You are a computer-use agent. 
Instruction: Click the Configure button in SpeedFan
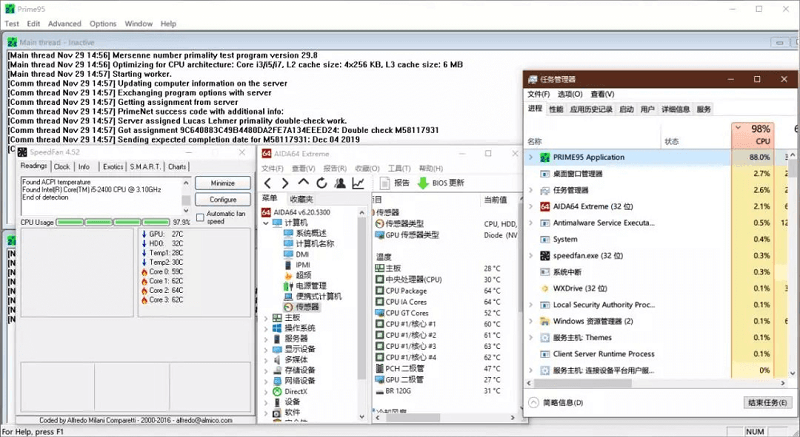coord(222,200)
